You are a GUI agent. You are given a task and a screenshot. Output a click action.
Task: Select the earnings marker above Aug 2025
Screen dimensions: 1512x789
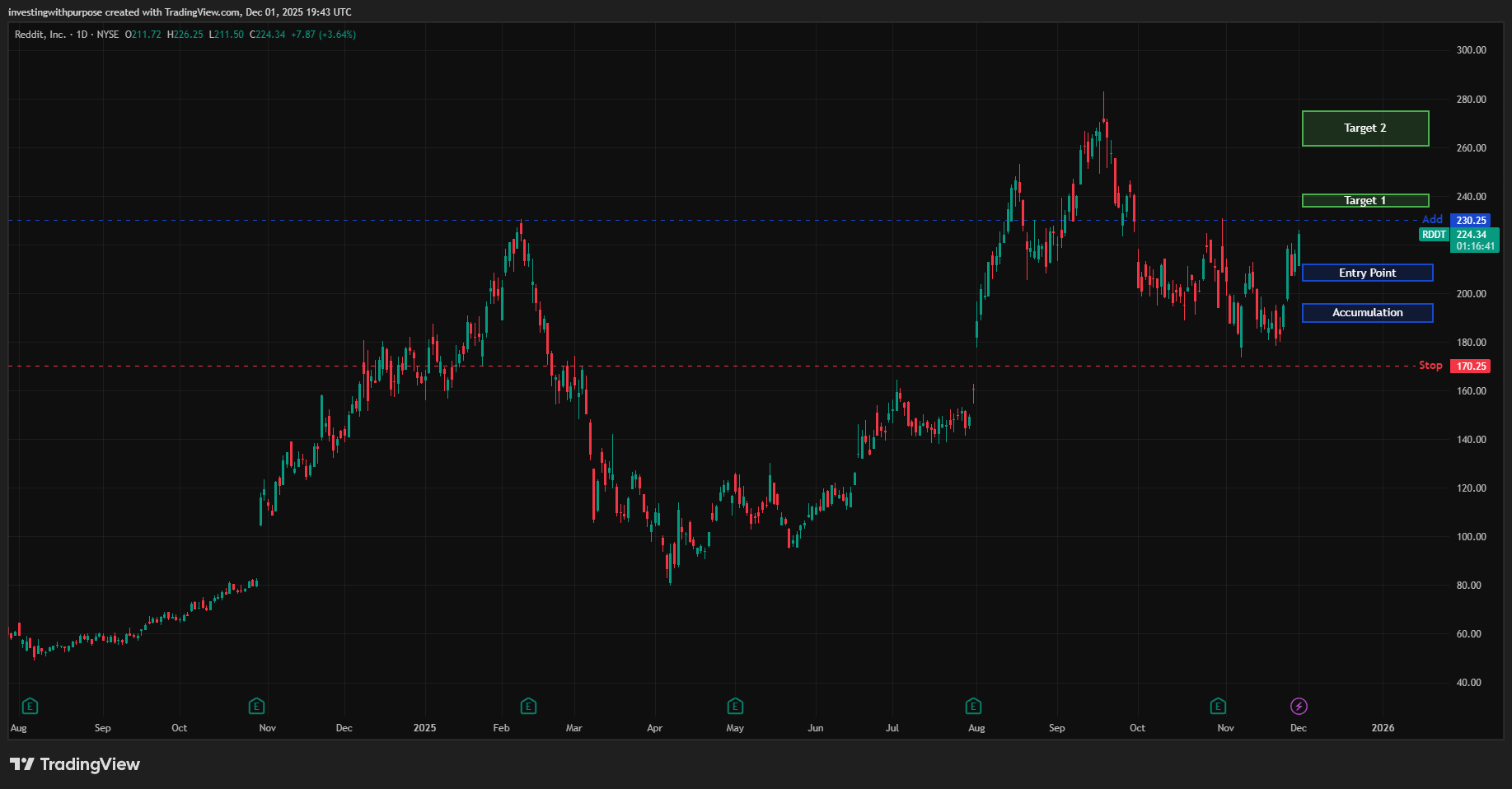click(x=973, y=706)
